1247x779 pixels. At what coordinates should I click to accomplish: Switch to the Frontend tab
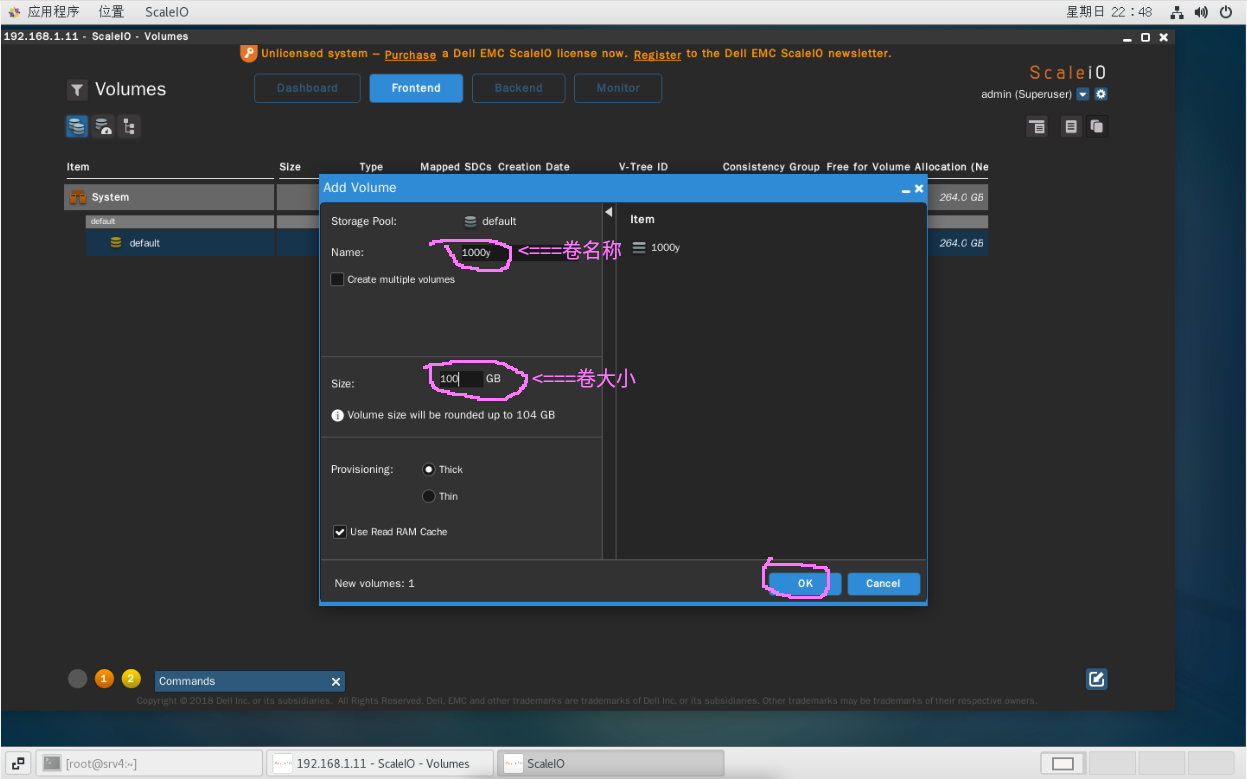tap(416, 88)
